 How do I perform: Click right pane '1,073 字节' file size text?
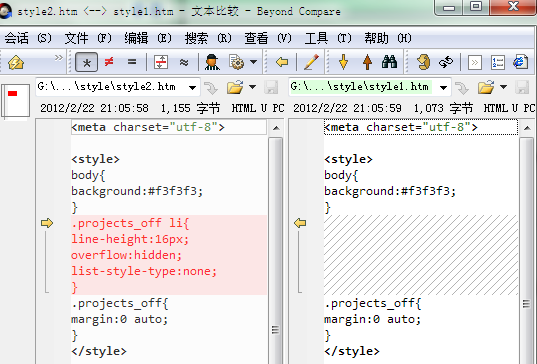[x=443, y=109]
